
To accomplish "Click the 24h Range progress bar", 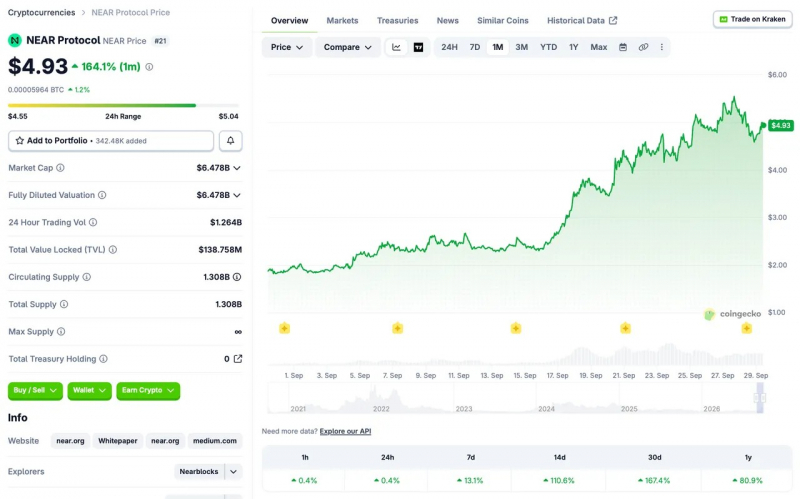I will point(123,106).
